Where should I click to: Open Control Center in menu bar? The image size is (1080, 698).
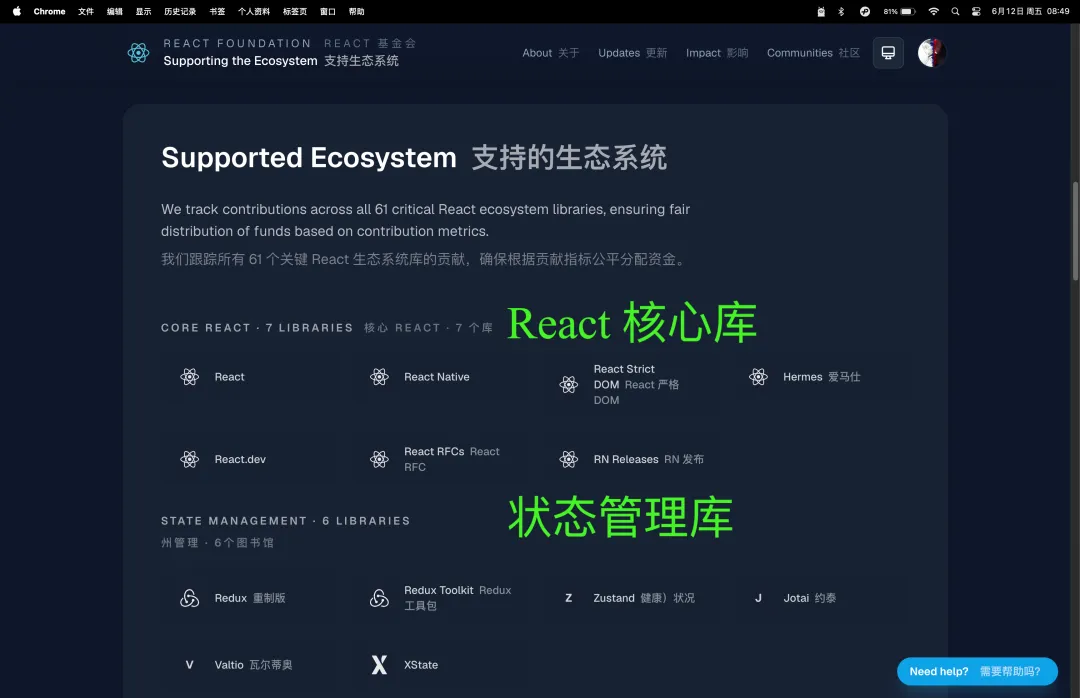tap(976, 11)
